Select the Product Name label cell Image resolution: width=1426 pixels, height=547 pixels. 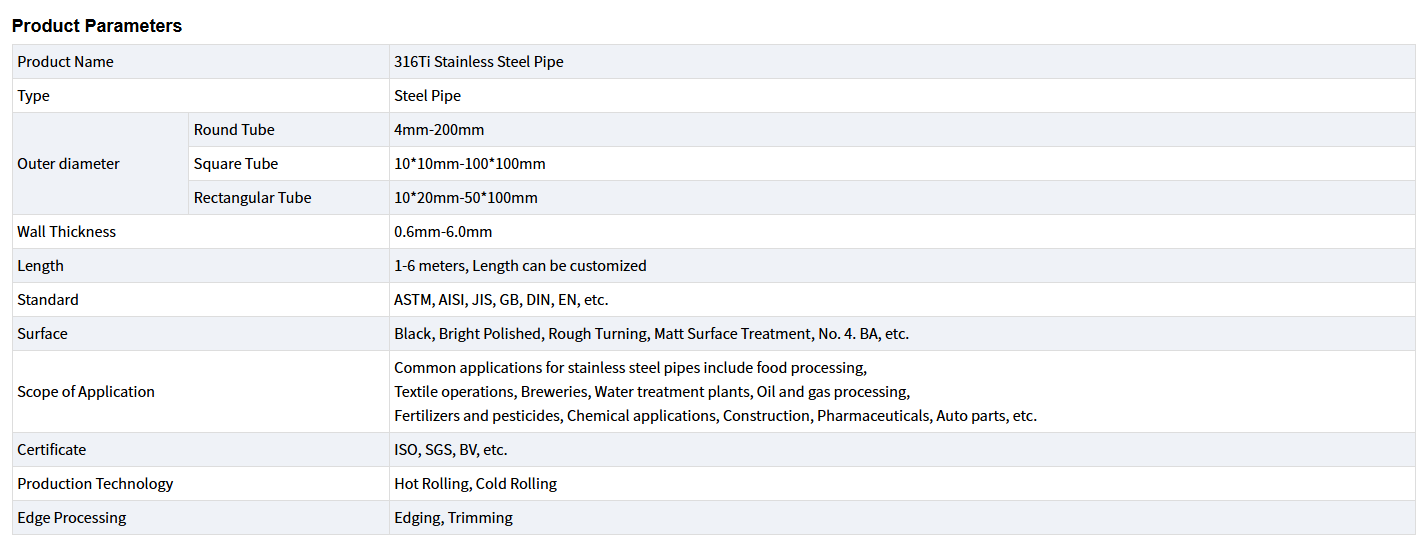click(66, 62)
